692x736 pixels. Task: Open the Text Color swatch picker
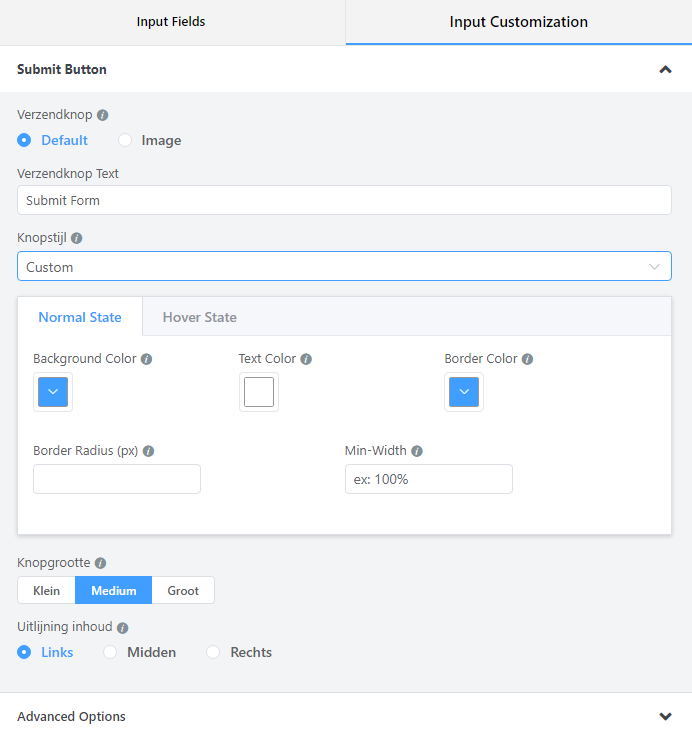259,392
